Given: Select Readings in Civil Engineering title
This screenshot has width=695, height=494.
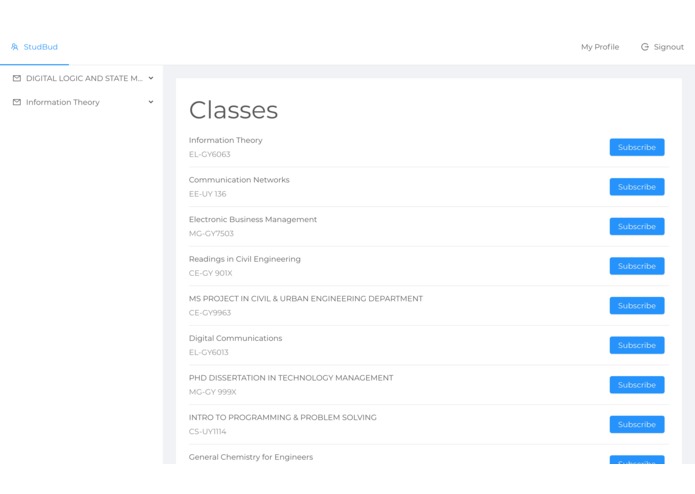Looking at the screenshot, I should (245, 259).
